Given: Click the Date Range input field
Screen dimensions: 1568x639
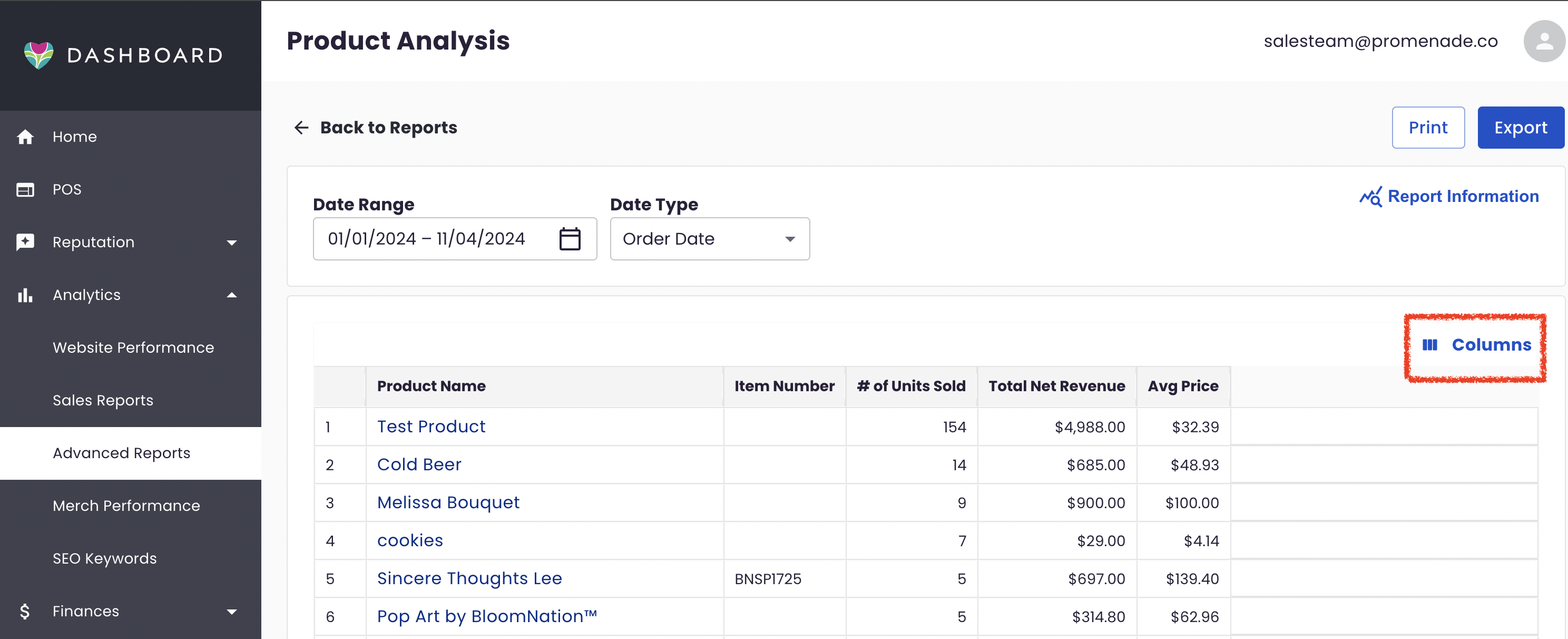Looking at the screenshot, I should 455,239.
